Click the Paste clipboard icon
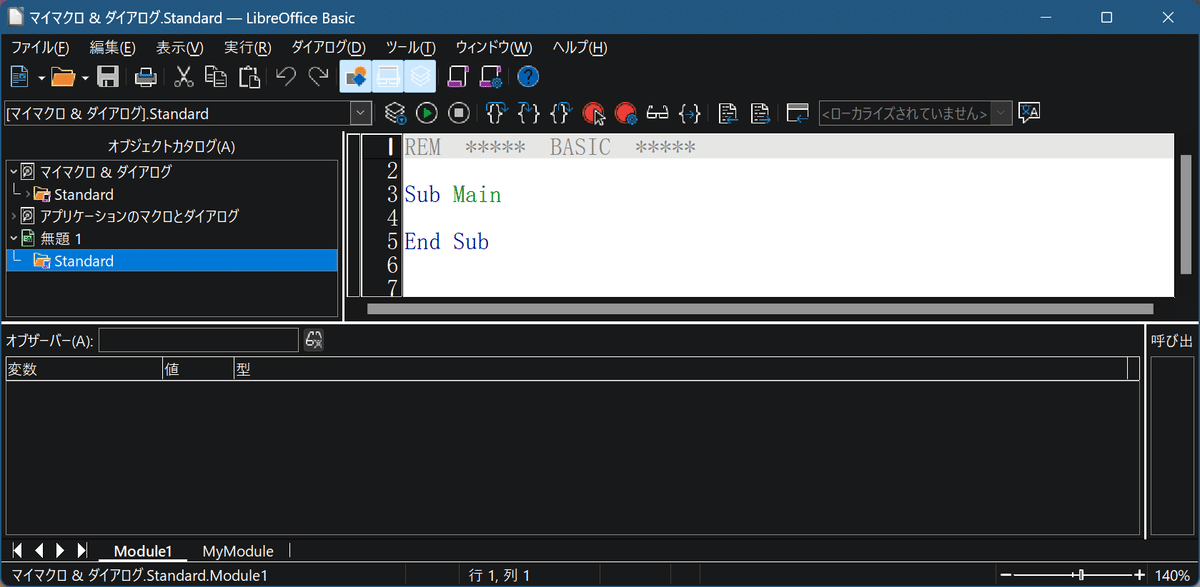1200x587 pixels. [x=249, y=76]
